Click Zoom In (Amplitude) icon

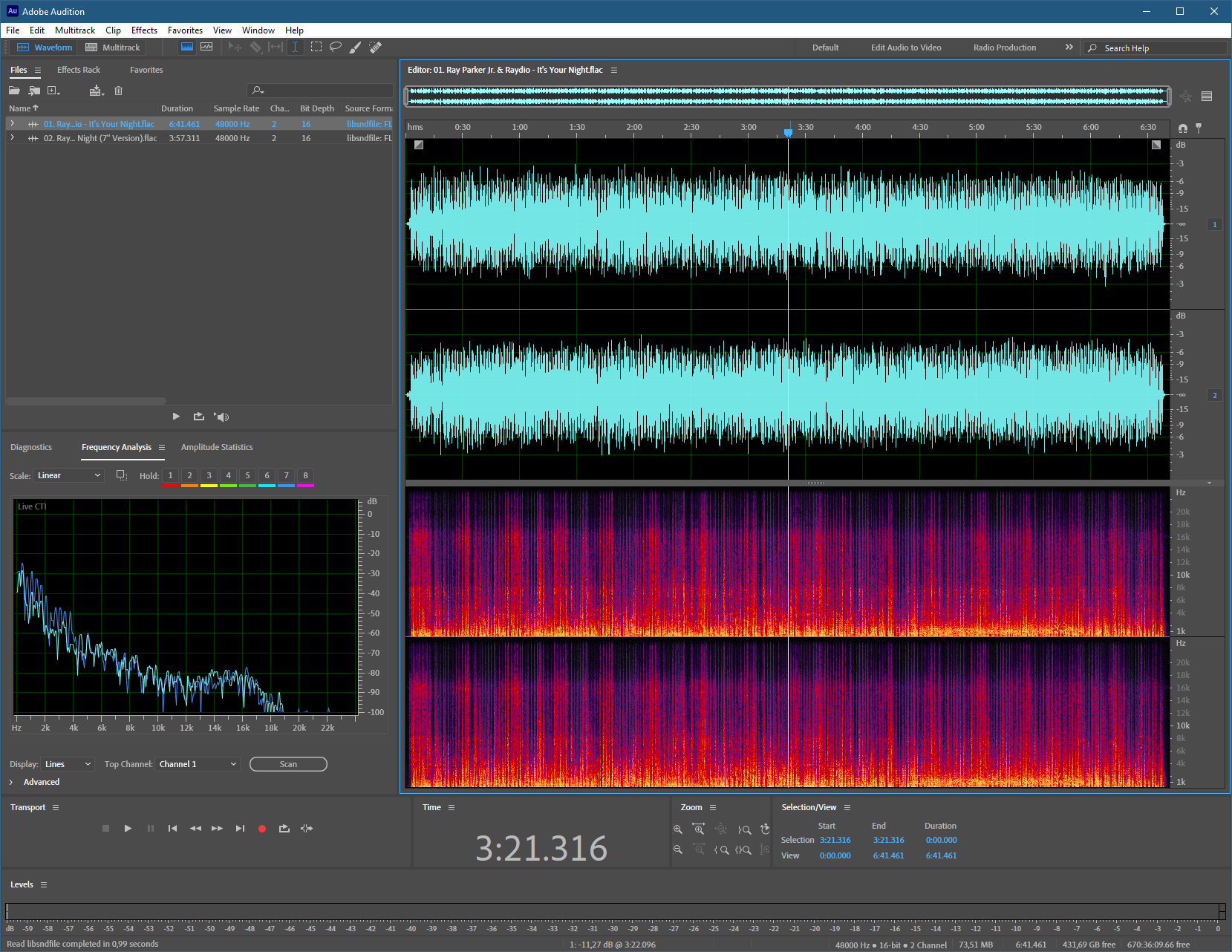(x=678, y=829)
